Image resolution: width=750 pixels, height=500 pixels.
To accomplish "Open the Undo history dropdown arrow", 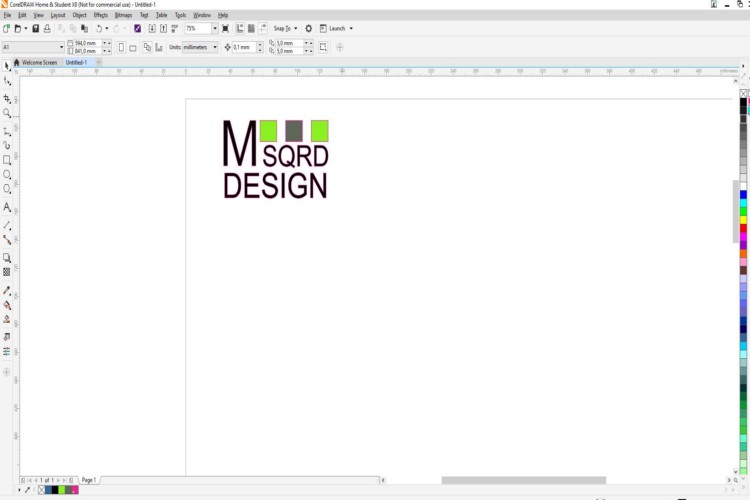I will click(107, 29).
